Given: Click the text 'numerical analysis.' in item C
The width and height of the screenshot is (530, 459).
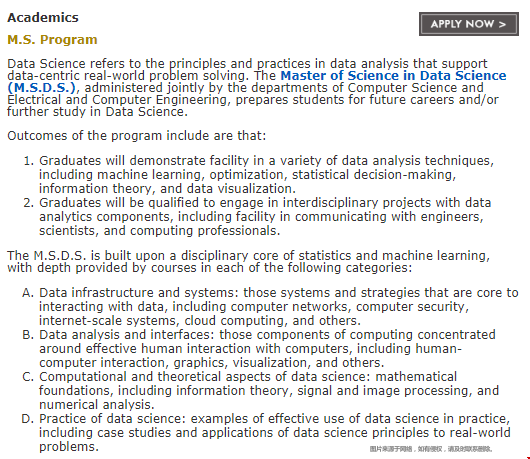Looking at the screenshot, I should click(x=97, y=405).
